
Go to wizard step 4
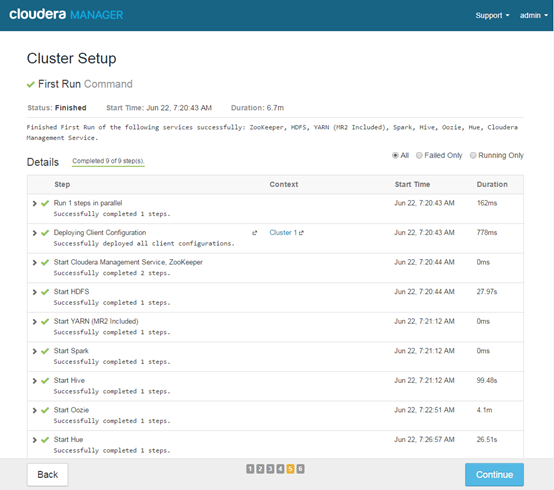[x=280, y=469]
